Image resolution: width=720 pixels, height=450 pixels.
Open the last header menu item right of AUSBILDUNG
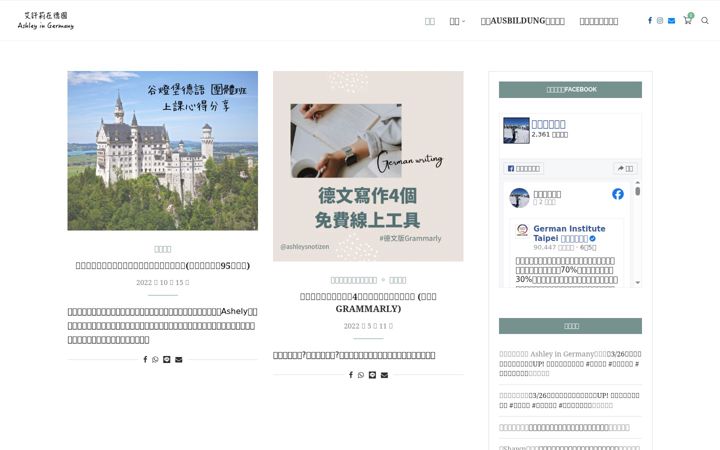599,21
